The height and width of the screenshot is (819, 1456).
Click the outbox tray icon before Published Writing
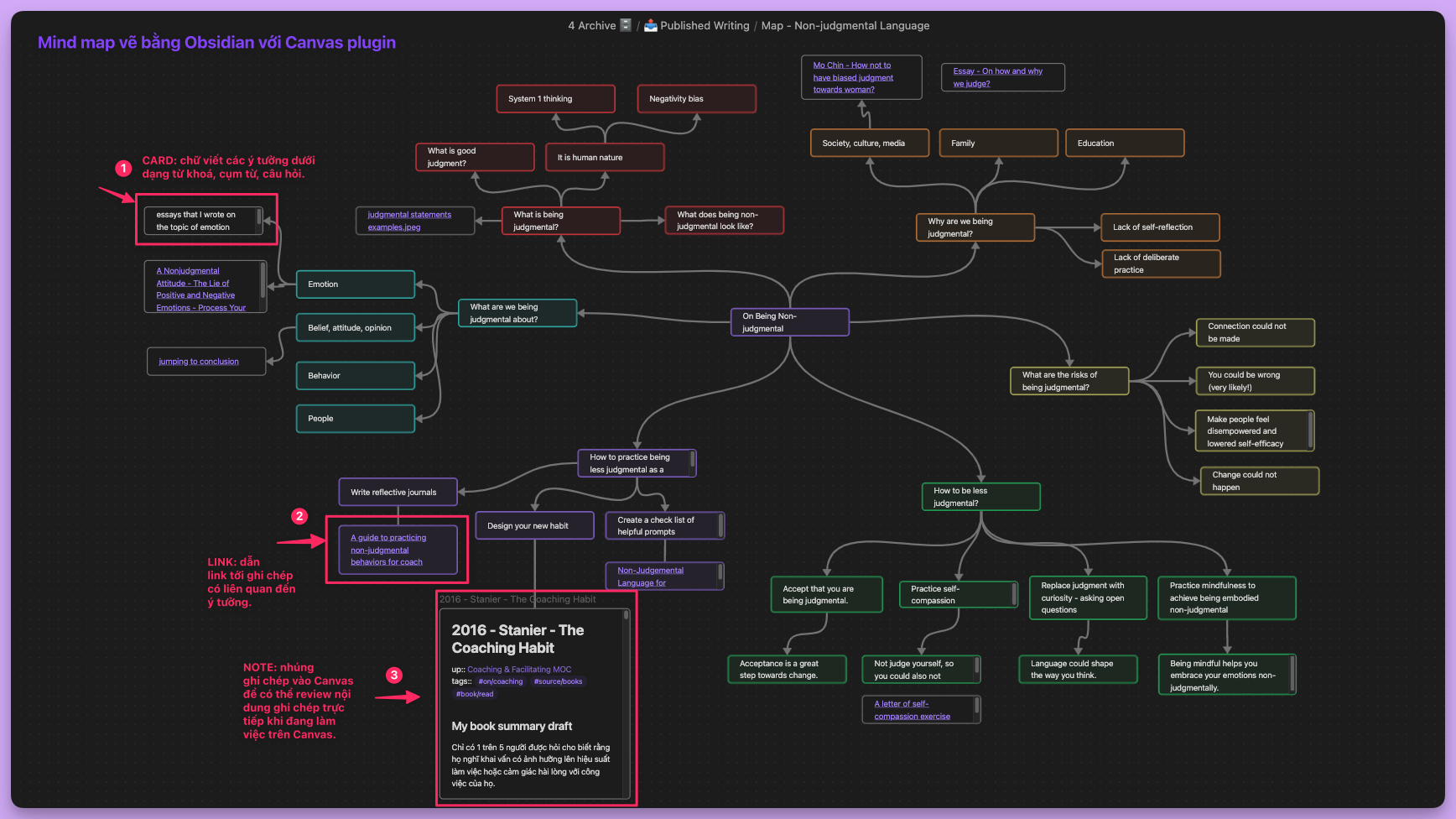[x=651, y=25]
